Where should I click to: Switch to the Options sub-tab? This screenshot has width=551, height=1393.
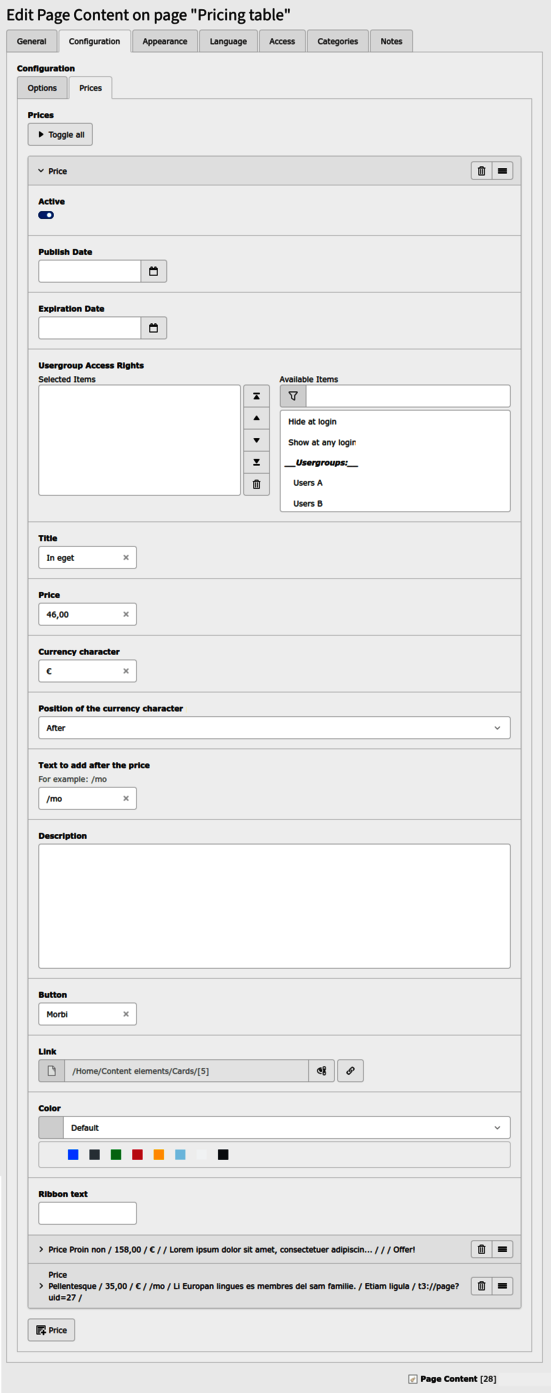[x=42, y=88]
